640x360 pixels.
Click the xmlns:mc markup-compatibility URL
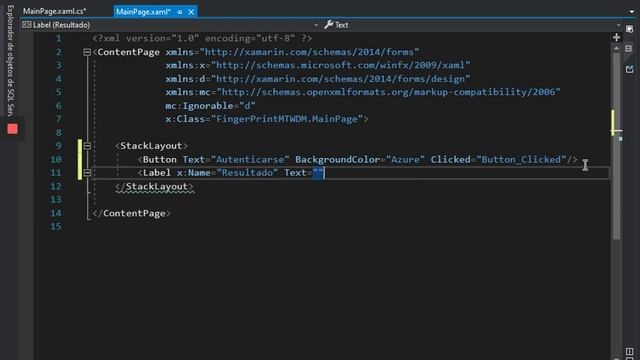click(x=388, y=92)
